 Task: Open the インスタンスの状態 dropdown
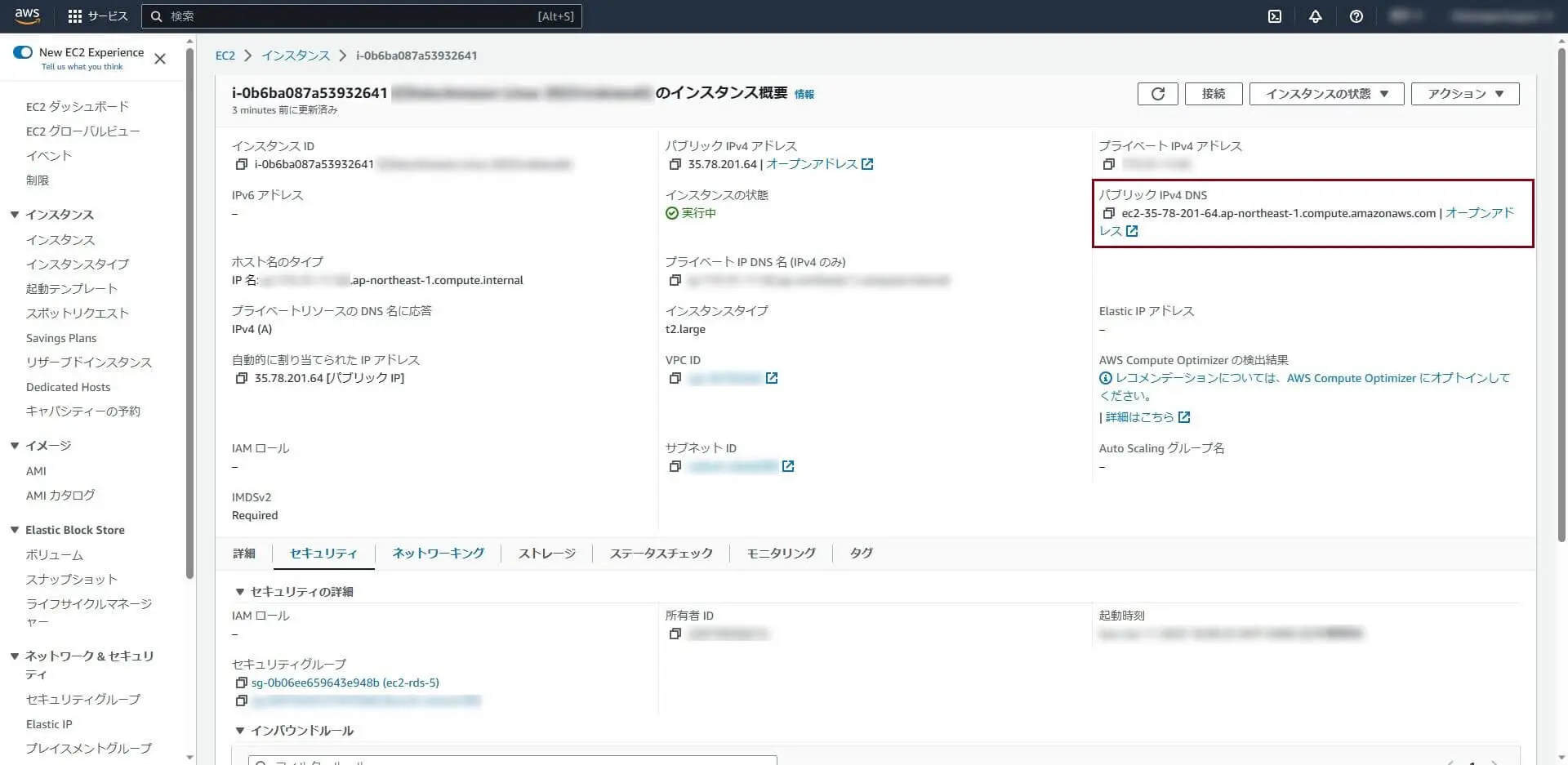pyautogui.click(x=1326, y=94)
